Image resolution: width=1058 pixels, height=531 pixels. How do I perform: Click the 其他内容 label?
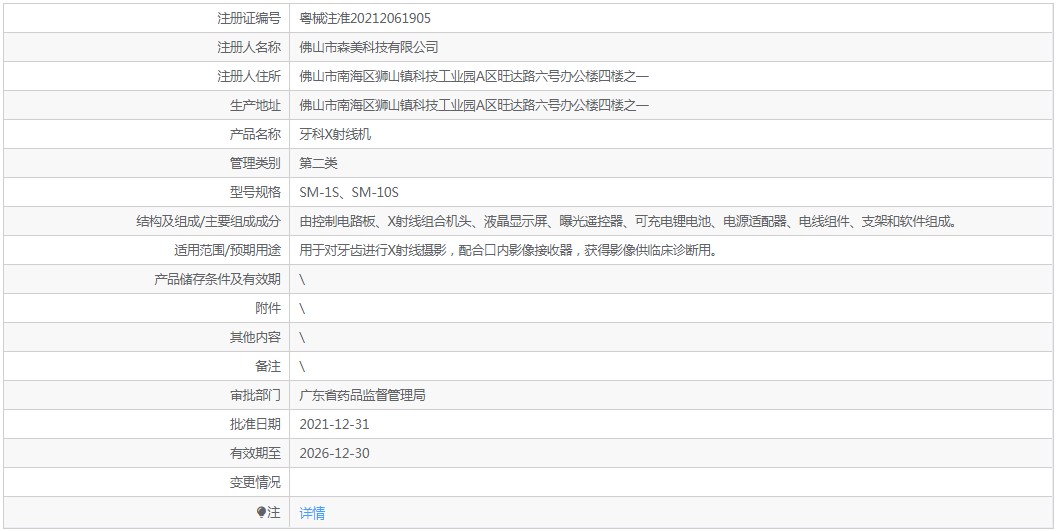255,337
